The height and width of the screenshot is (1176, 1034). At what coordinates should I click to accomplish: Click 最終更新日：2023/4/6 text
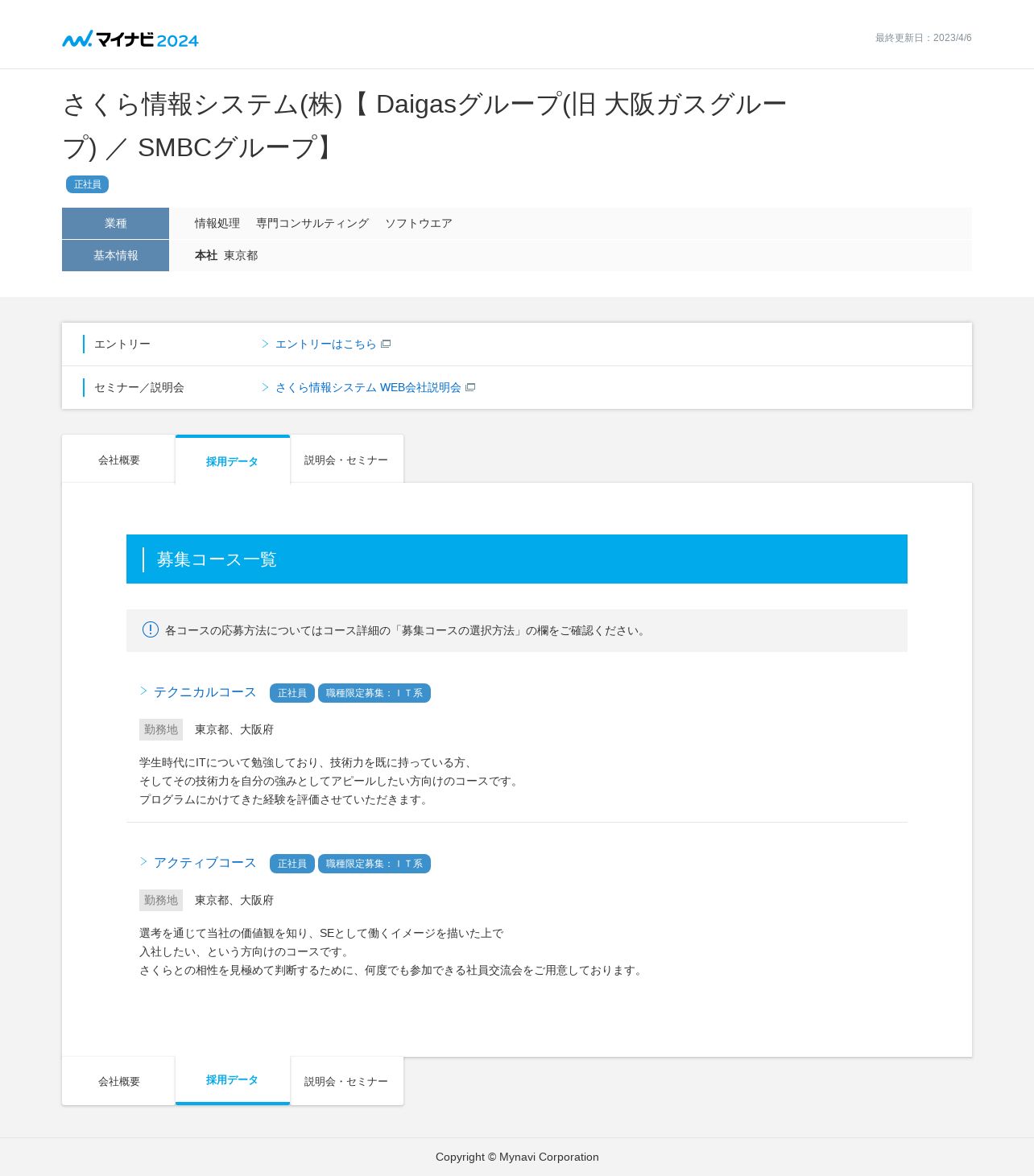coord(924,38)
